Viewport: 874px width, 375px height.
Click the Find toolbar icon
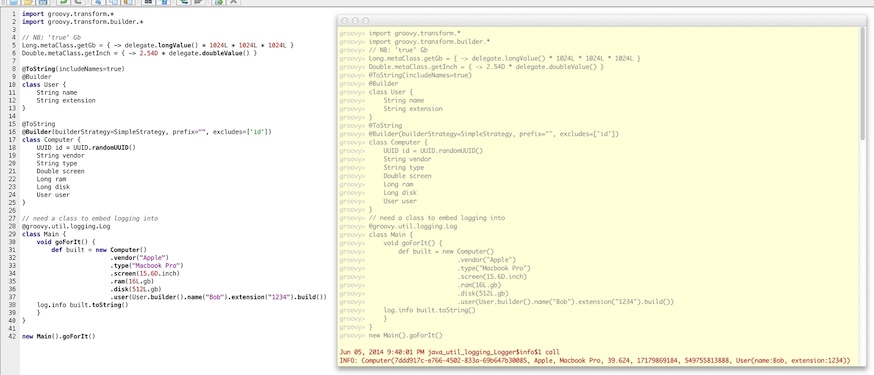[148, 2]
